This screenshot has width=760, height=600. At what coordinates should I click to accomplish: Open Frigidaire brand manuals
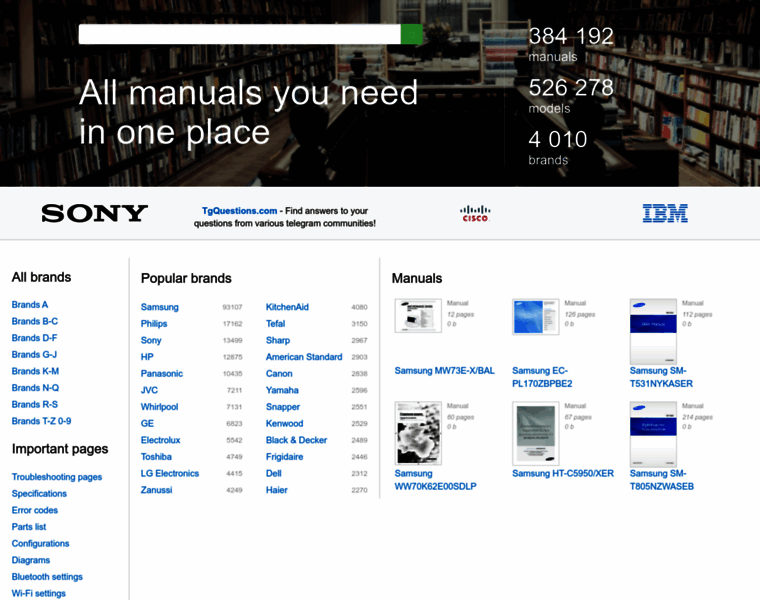point(284,457)
